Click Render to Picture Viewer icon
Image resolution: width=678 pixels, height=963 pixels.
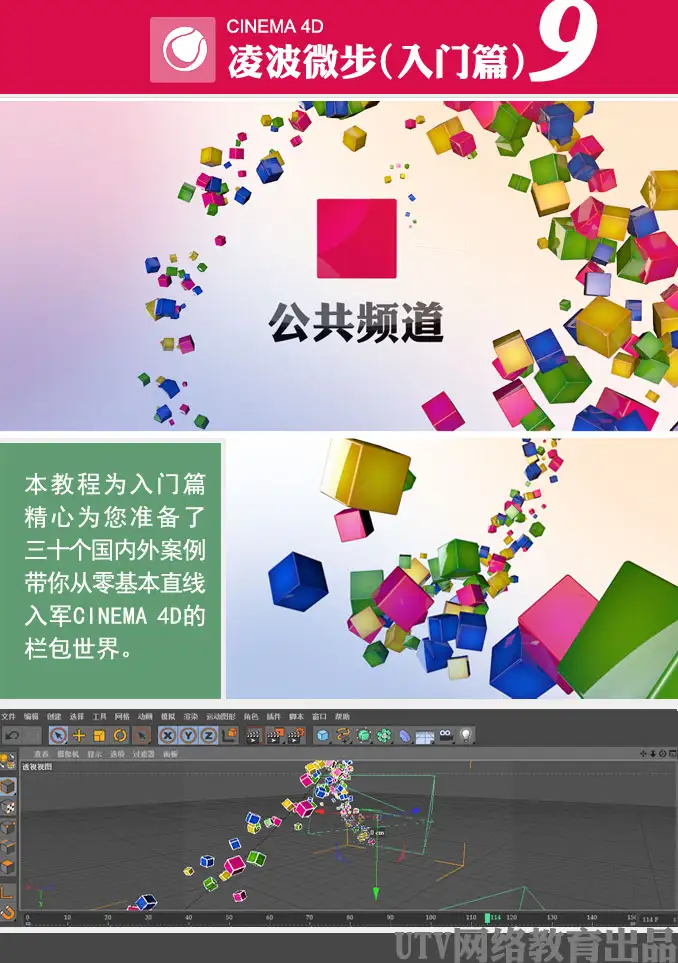275,735
